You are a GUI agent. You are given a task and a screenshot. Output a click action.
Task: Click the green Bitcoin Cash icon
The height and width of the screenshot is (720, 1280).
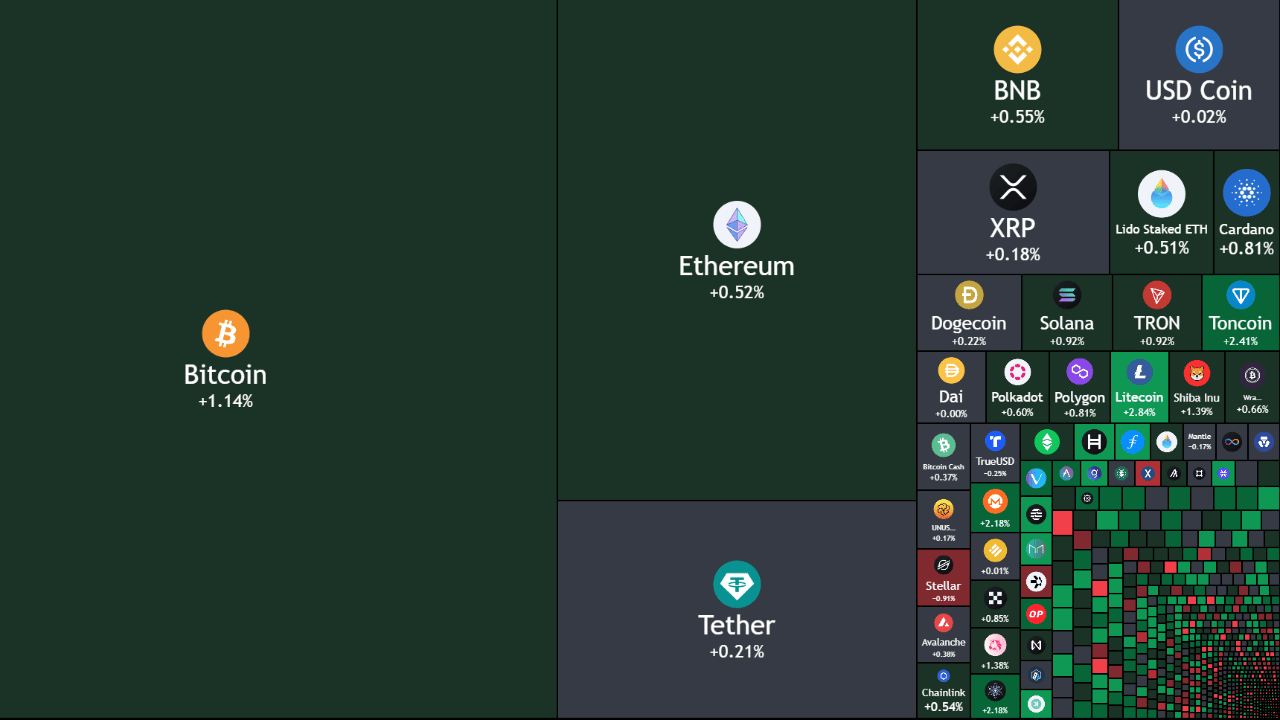pos(943,445)
